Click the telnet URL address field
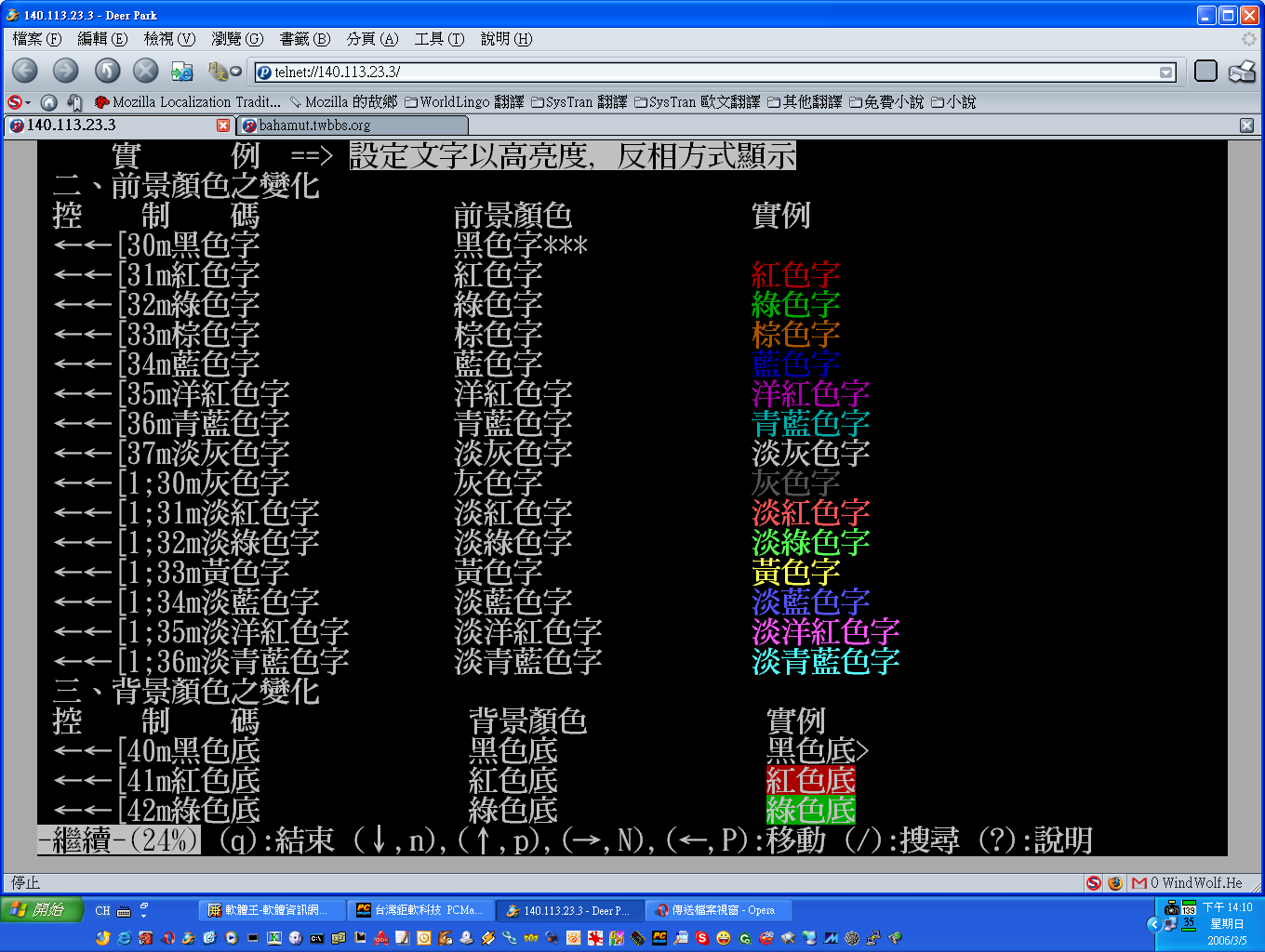The height and width of the screenshot is (952, 1265). point(707,73)
